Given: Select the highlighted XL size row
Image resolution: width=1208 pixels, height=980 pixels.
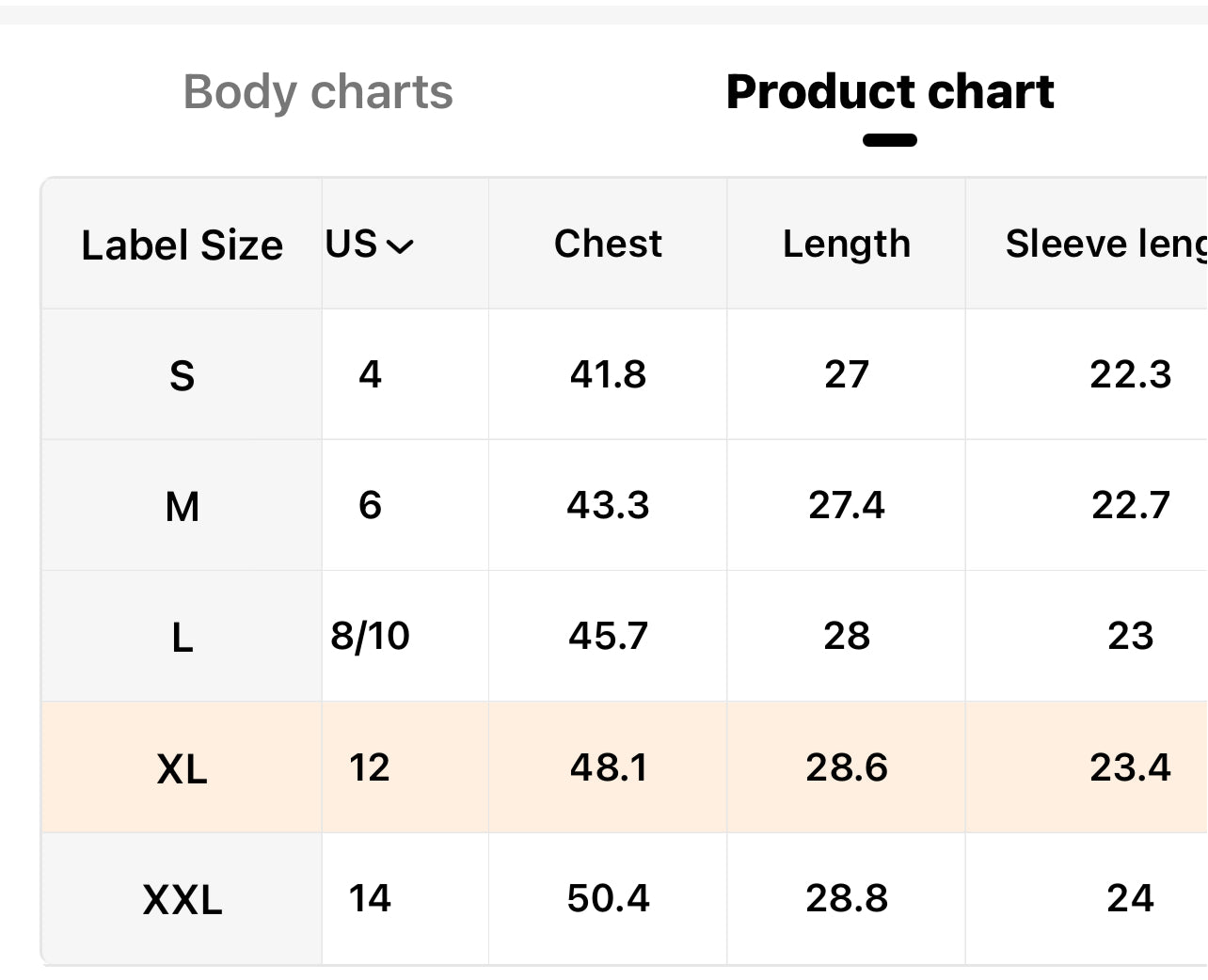Looking at the screenshot, I should click(182, 768).
